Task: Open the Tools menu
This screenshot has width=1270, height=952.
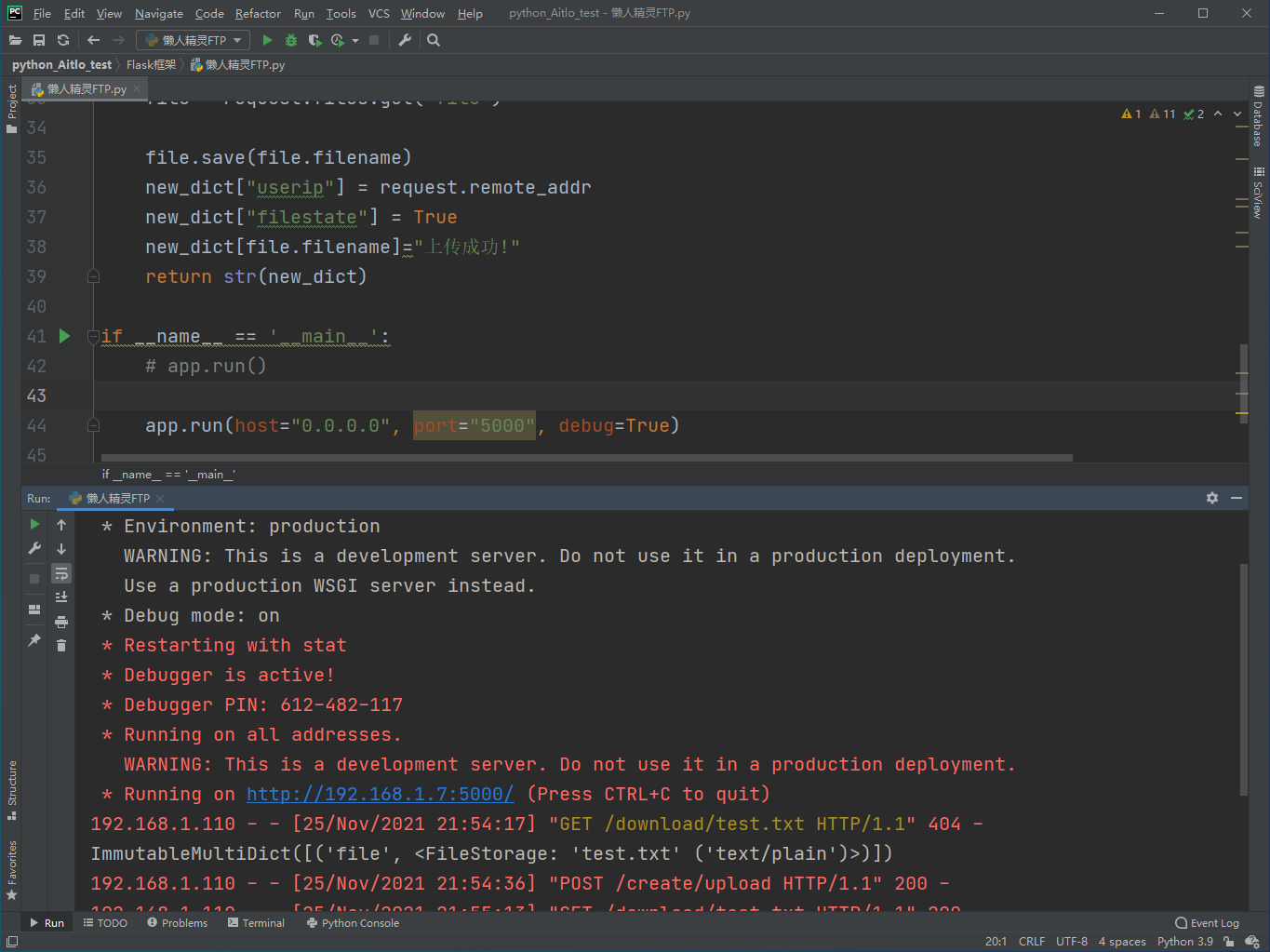Action: (341, 13)
